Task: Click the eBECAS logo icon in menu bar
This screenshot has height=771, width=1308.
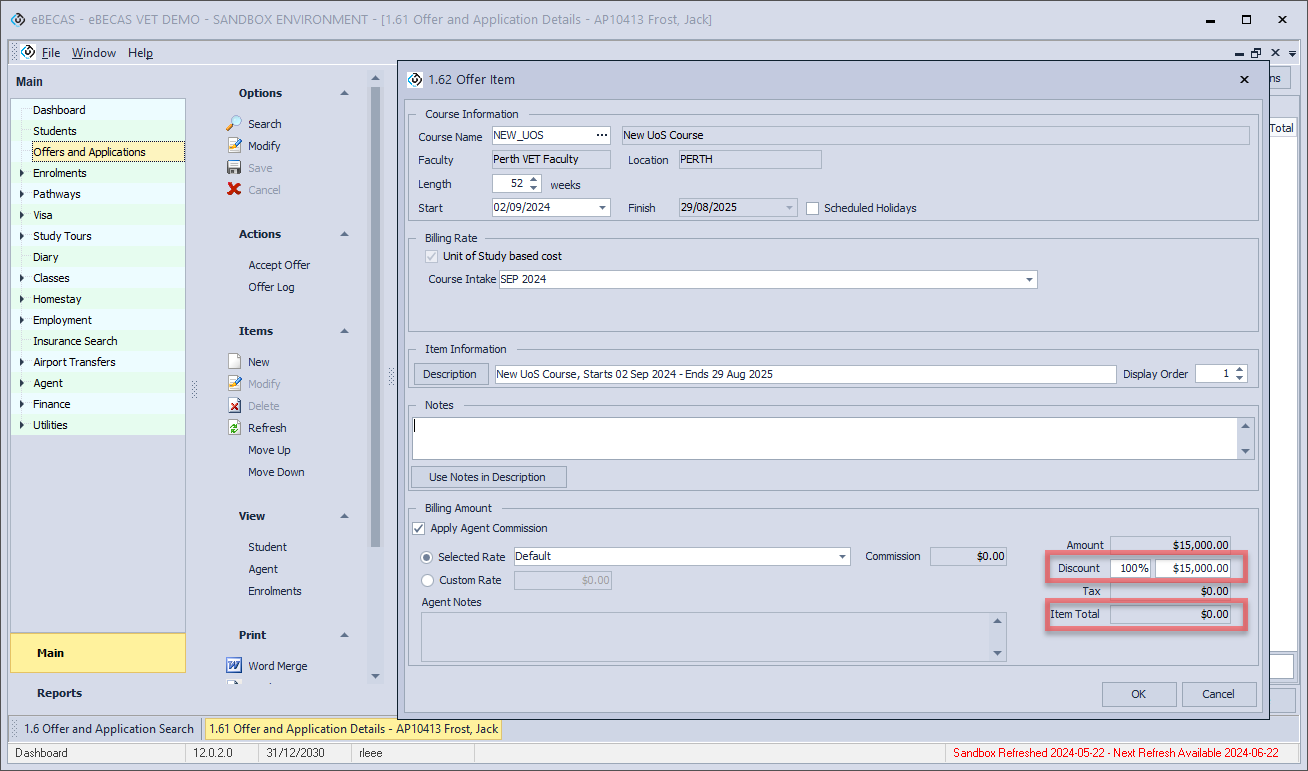Action: point(27,52)
